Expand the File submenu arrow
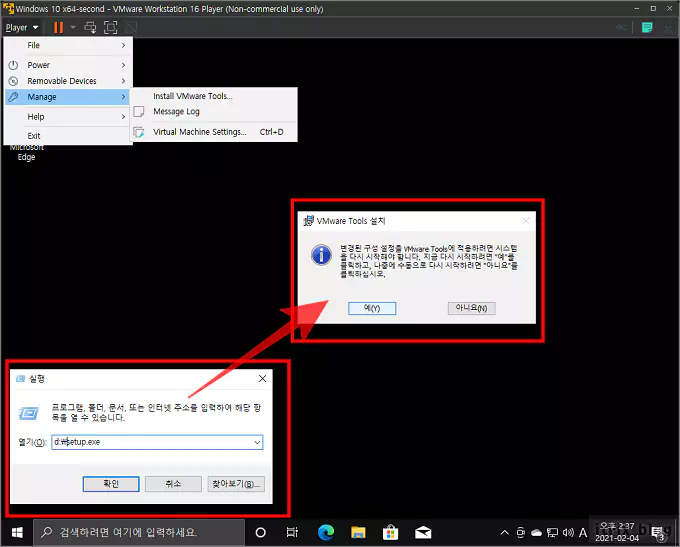 click(x=124, y=45)
